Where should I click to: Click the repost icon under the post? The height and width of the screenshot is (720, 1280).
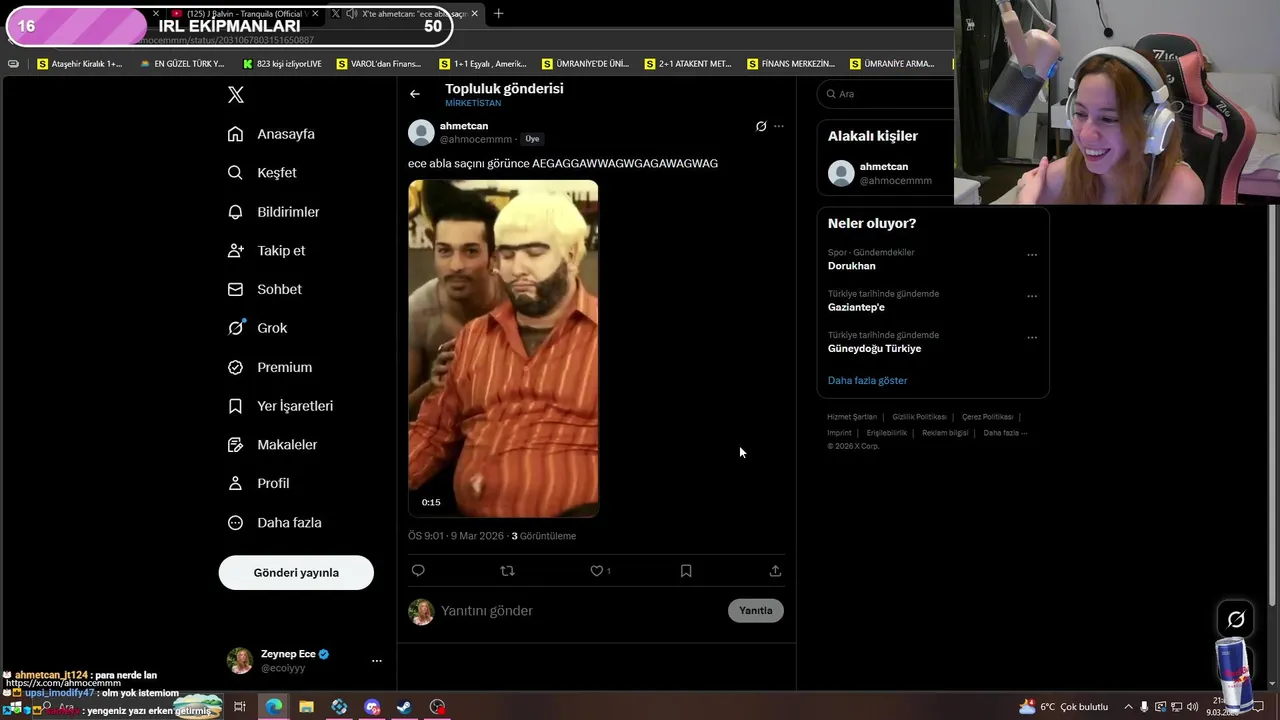coord(507,571)
